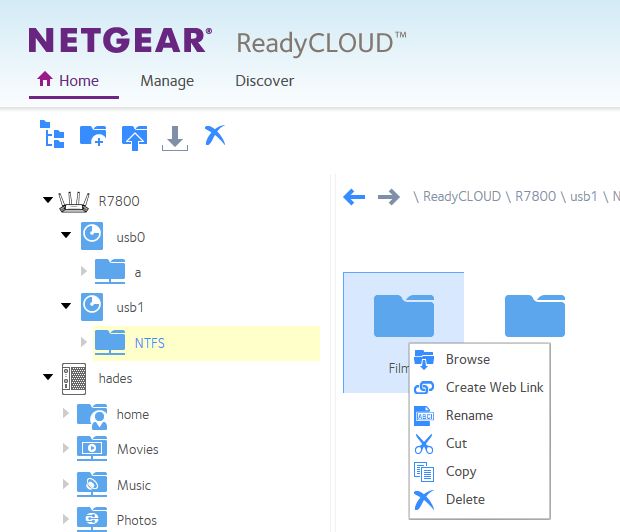620x532 pixels.
Task: Choose Delete from the context menu
Action: [480, 500]
